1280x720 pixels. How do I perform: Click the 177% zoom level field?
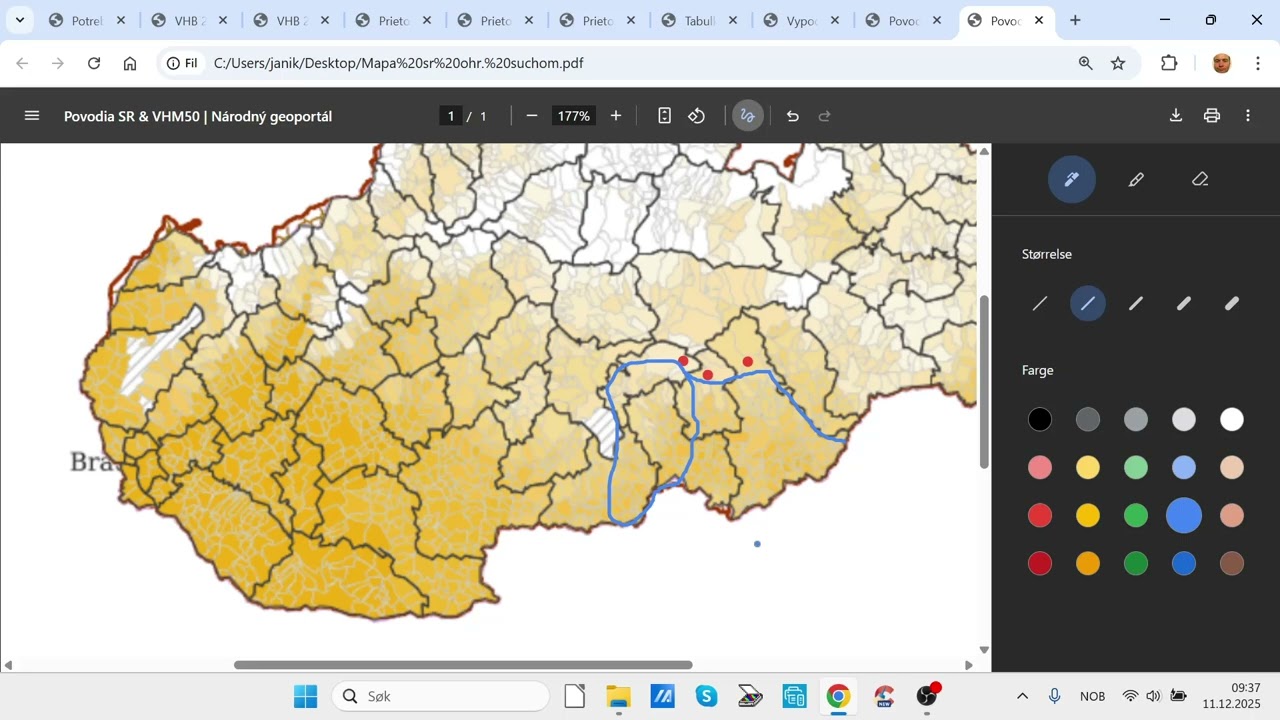[x=574, y=116]
